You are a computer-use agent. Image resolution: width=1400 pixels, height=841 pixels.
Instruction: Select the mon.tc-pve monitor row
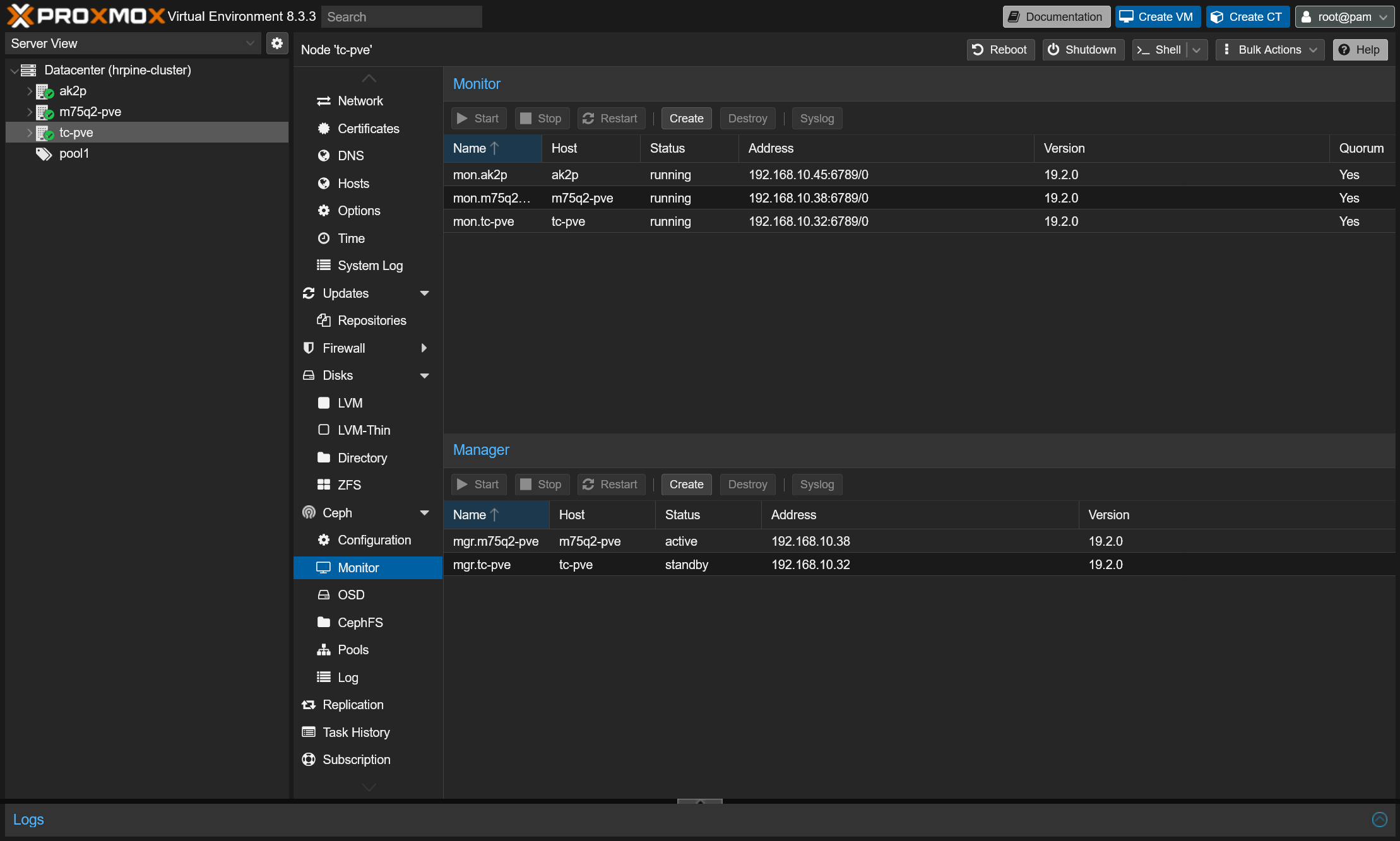coord(919,221)
